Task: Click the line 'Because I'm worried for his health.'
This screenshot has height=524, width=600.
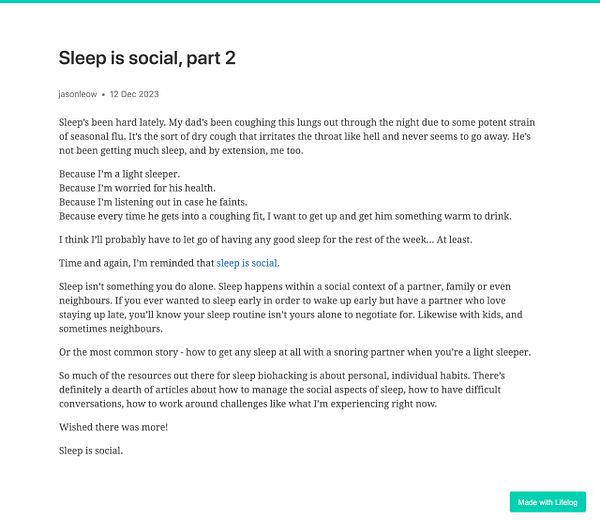Action: pos(137,188)
